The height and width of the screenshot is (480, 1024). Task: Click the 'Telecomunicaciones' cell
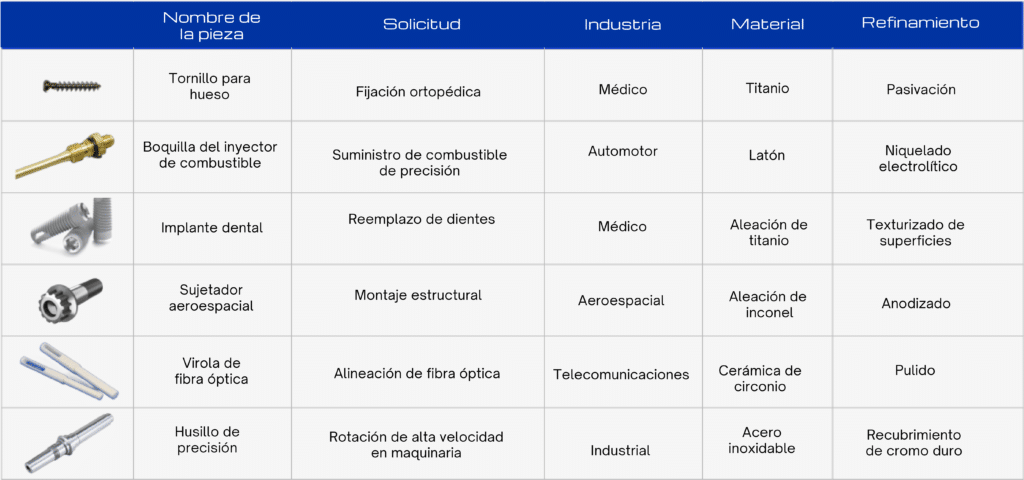tap(621, 375)
